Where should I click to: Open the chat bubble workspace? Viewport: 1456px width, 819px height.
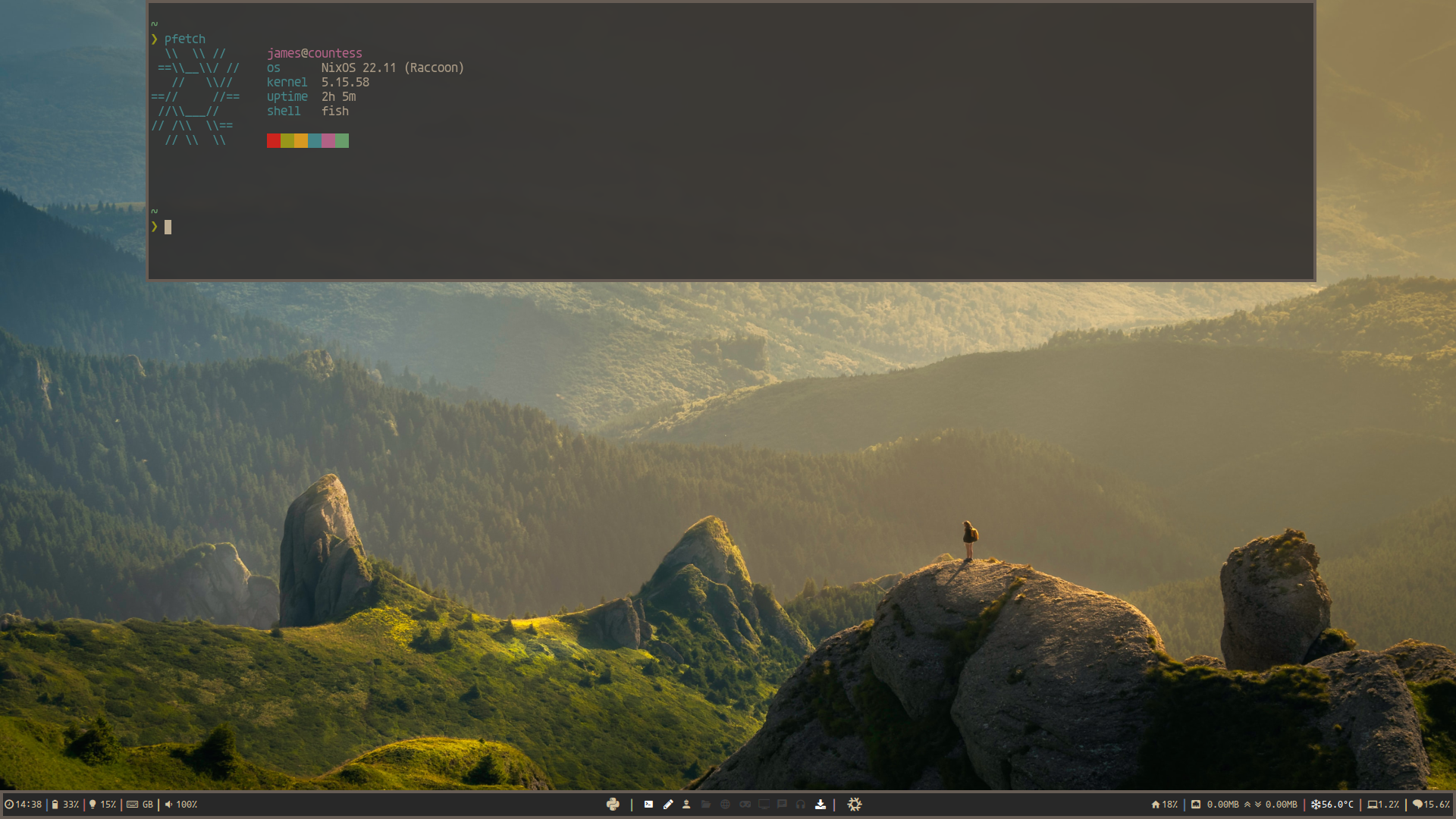click(x=782, y=805)
